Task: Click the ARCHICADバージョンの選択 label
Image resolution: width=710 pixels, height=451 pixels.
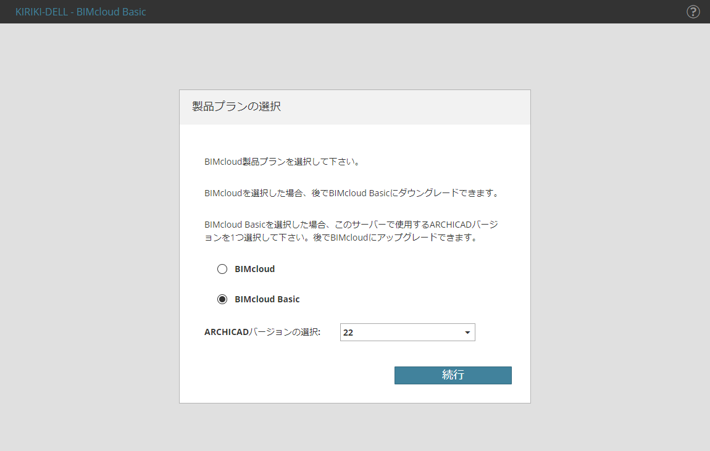Action: pos(262,332)
